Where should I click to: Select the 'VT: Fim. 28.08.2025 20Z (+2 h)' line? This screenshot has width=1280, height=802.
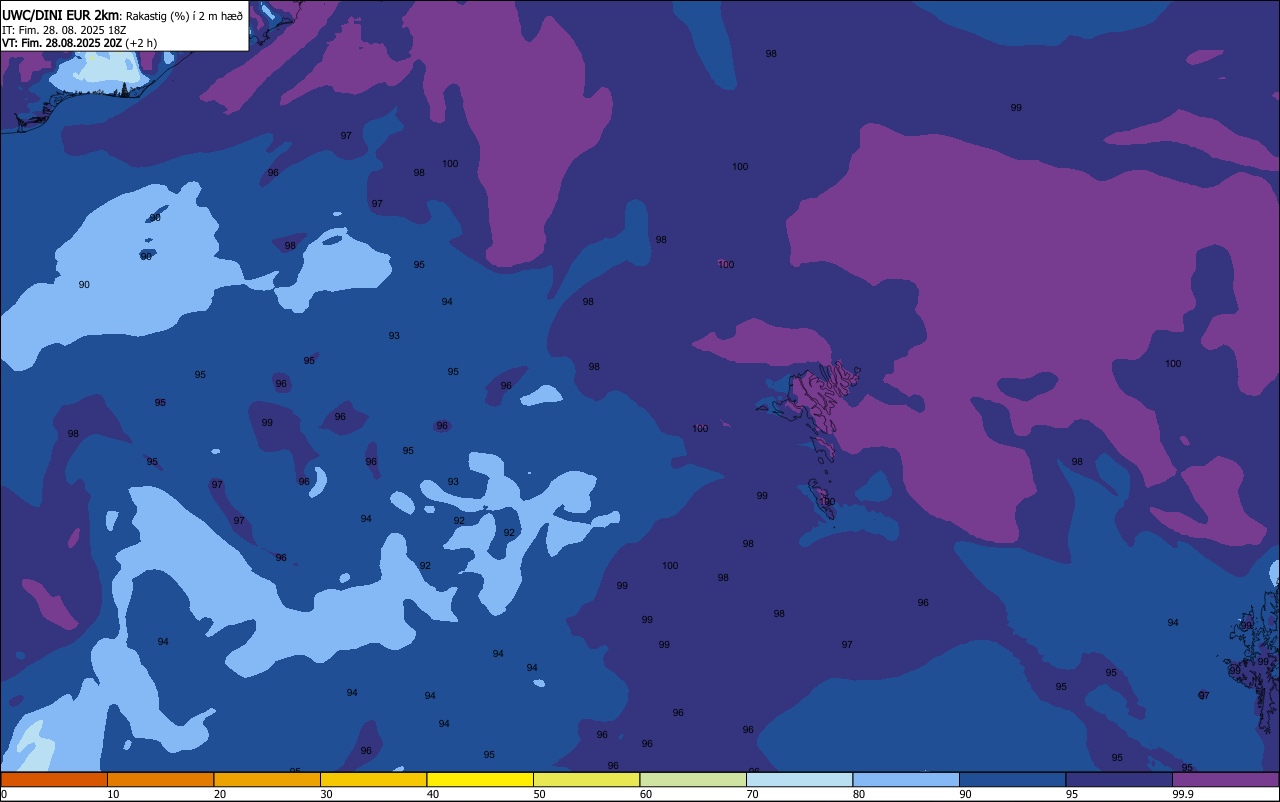click(79, 43)
